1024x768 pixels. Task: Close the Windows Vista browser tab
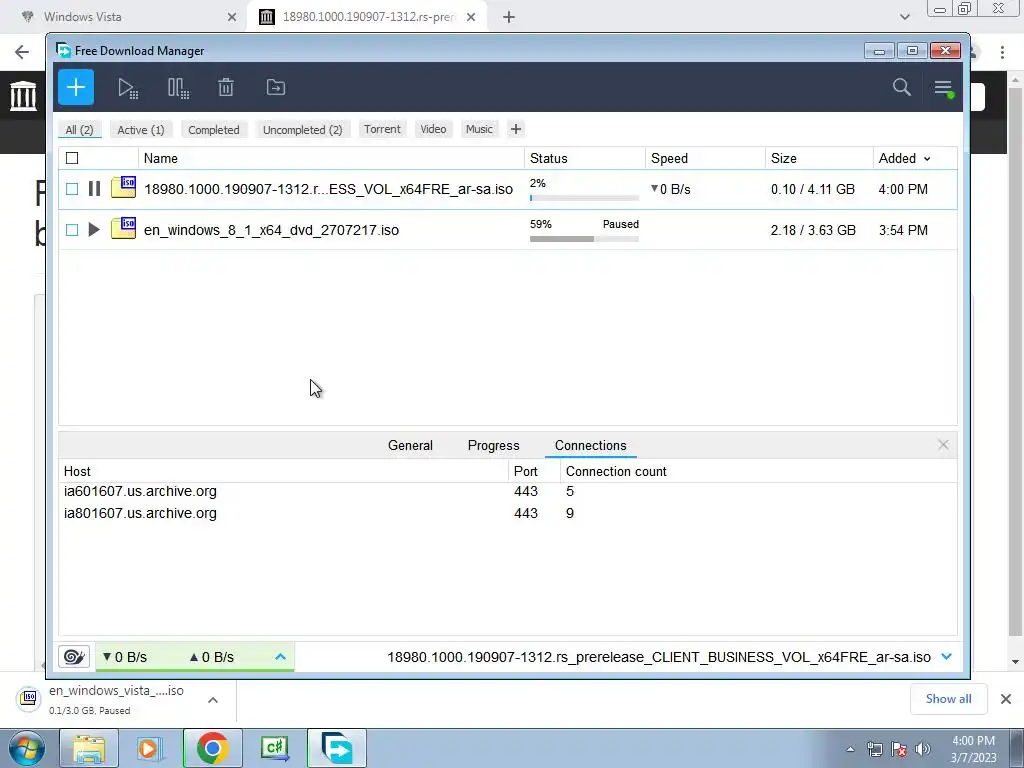tap(232, 17)
